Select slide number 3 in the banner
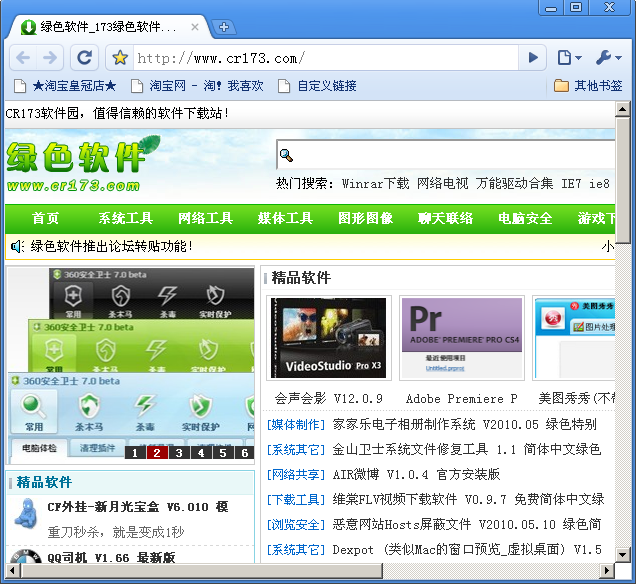The image size is (636, 584). click(179, 453)
